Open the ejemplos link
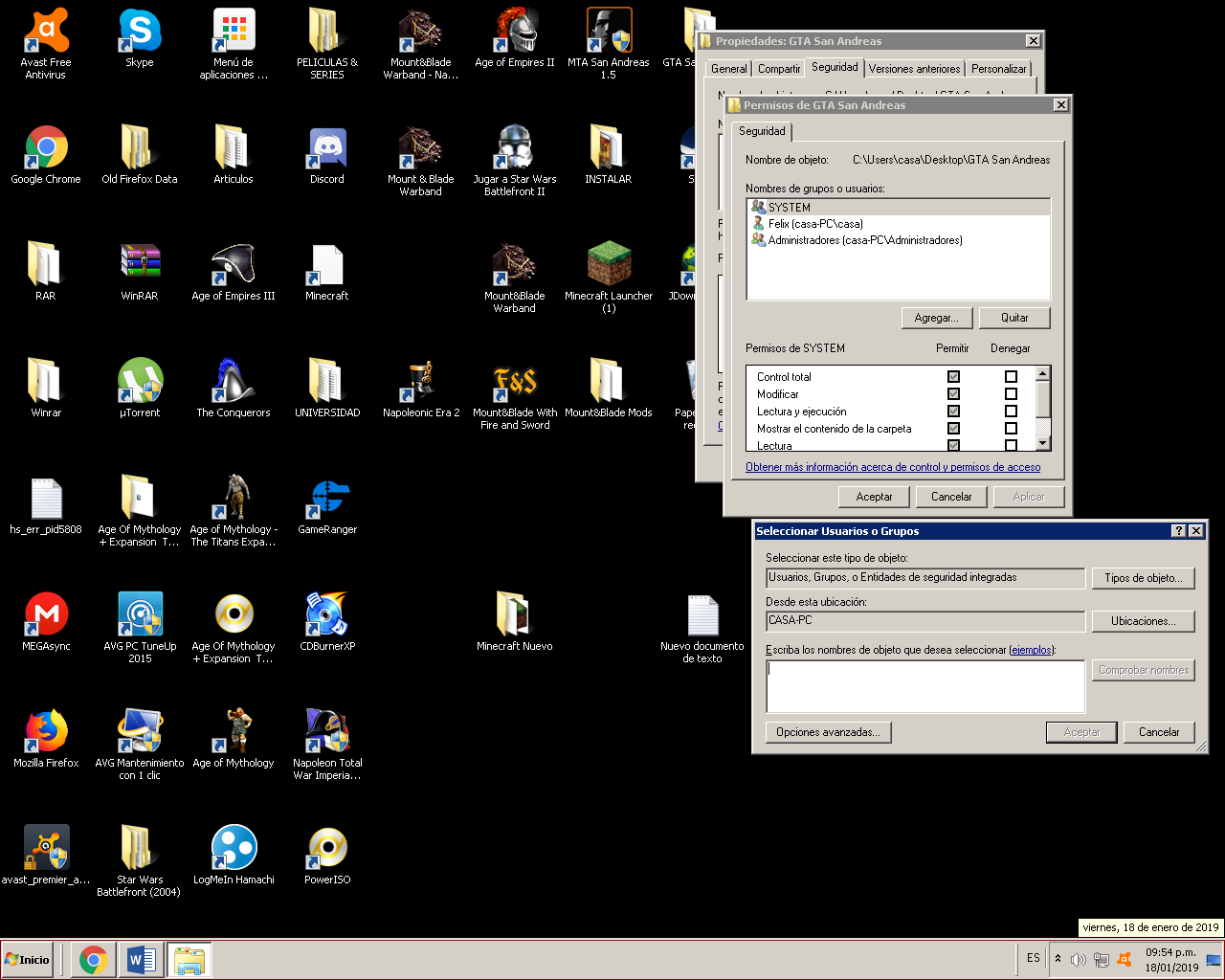Image resolution: width=1225 pixels, height=980 pixels. click(x=1032, y=650)
